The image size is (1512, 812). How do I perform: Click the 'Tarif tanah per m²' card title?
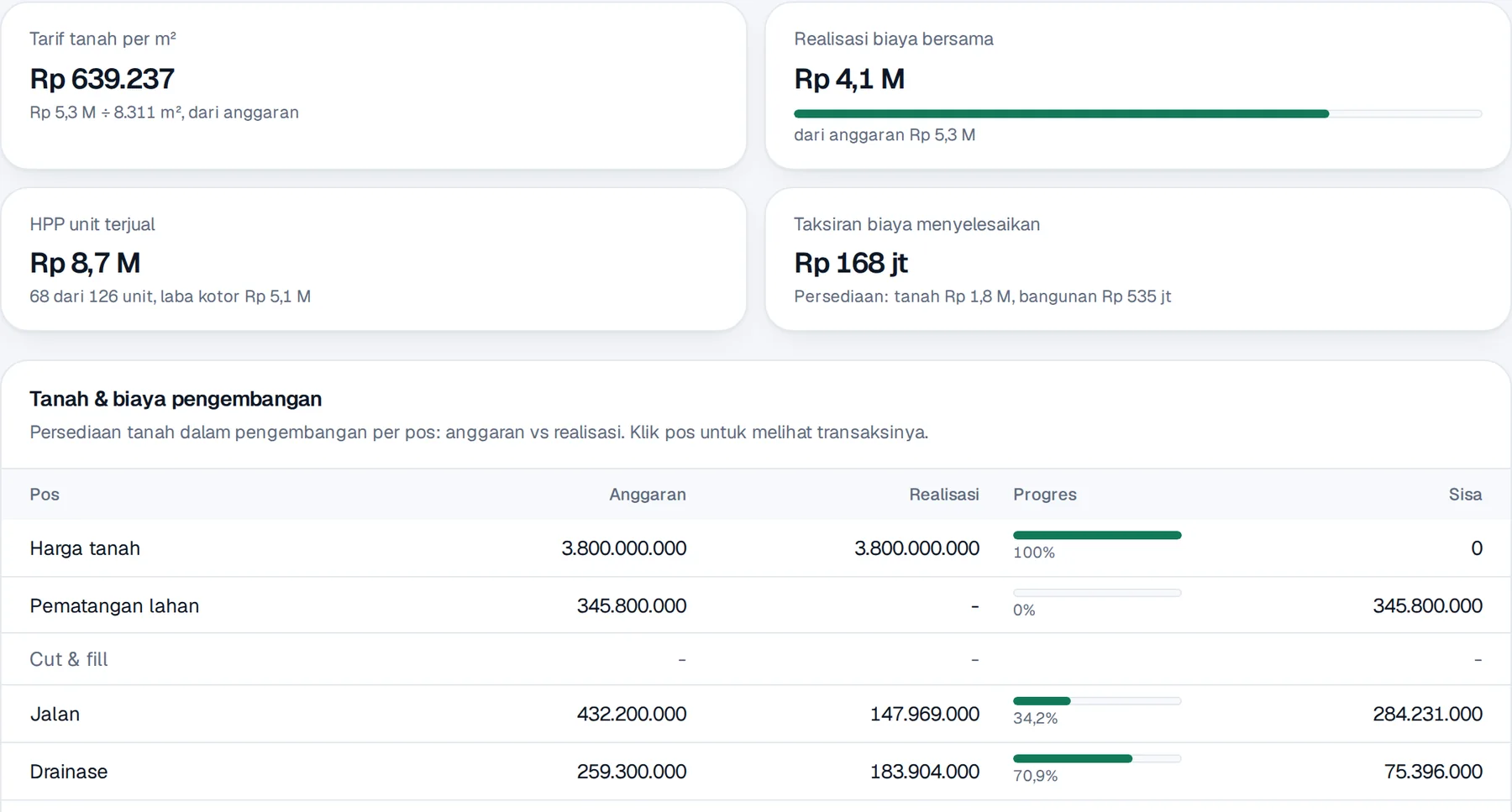tap(102, 39)
